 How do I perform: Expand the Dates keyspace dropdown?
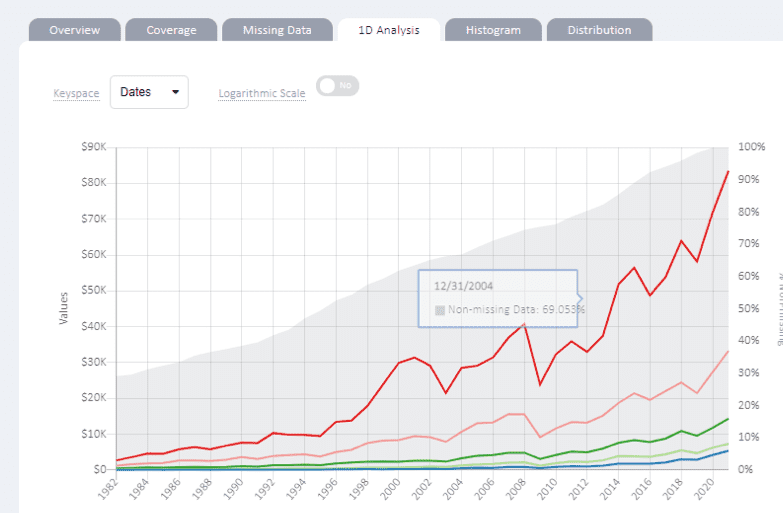tap(148, 92)
